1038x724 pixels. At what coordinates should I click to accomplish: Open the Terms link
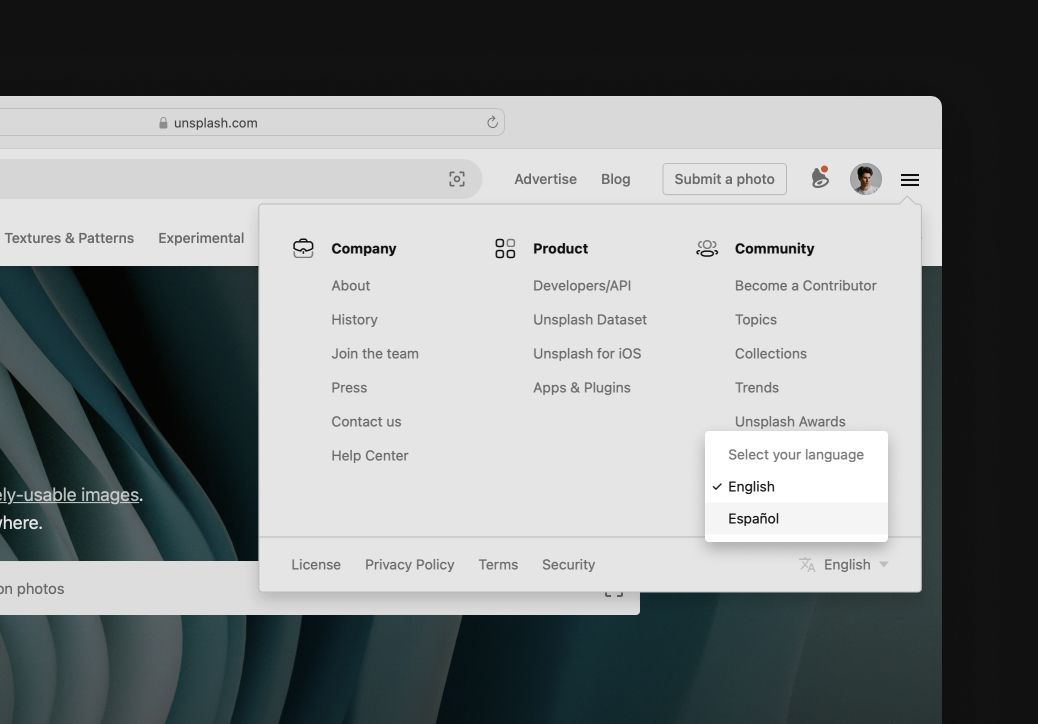[498, 565]
